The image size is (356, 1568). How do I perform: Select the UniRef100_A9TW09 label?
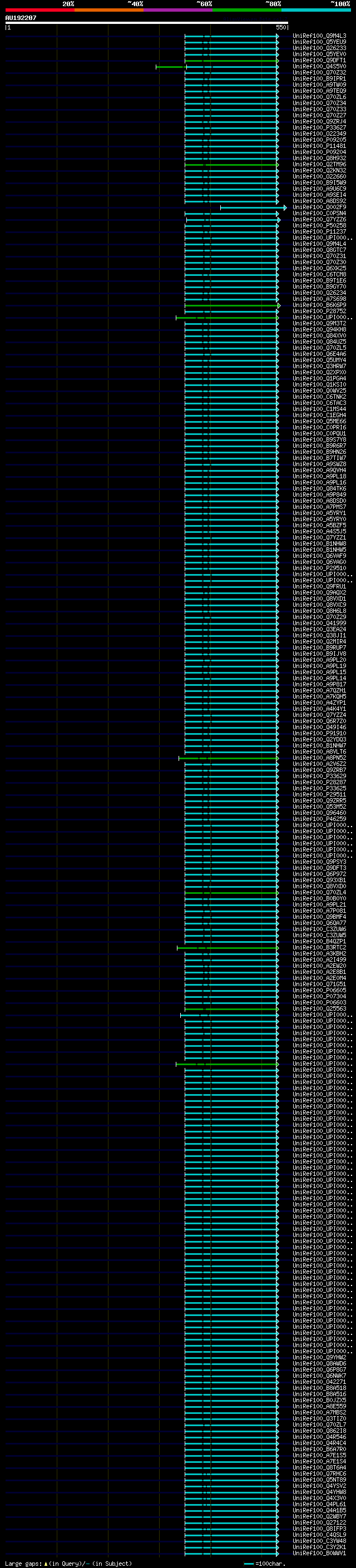point(319,85)
